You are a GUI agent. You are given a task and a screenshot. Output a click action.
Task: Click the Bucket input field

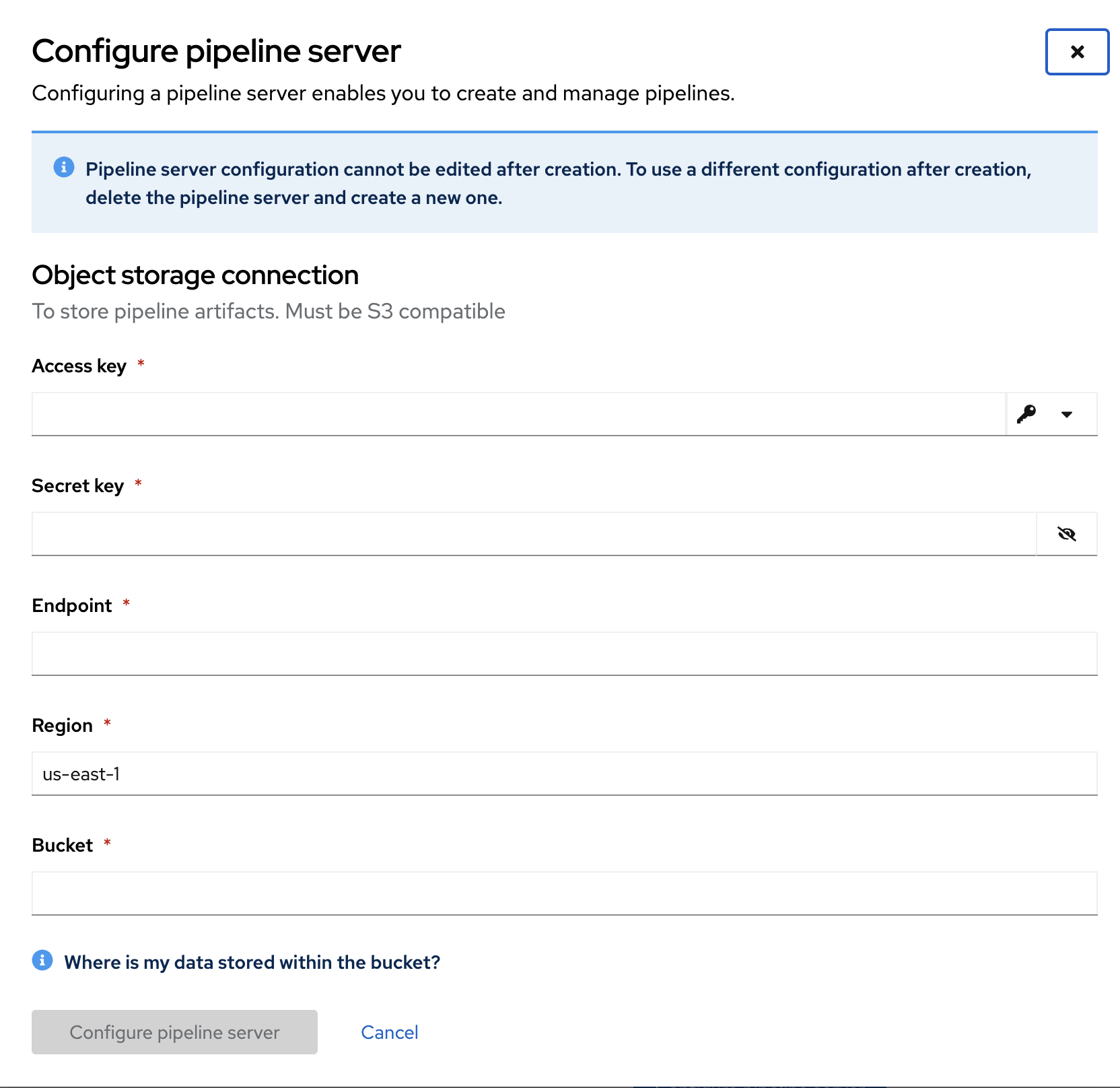565,893
